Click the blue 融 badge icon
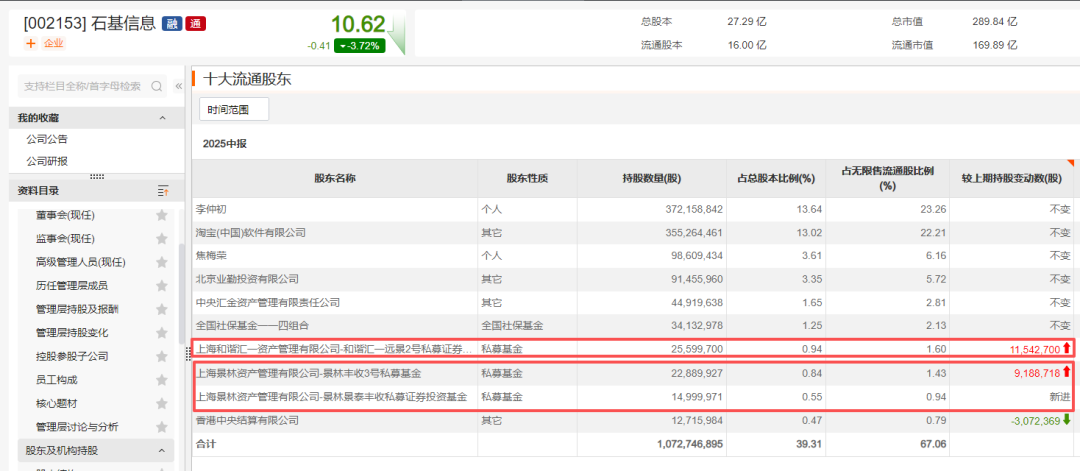This screenshot has width=1080, height=471. (x=171, y=24)
